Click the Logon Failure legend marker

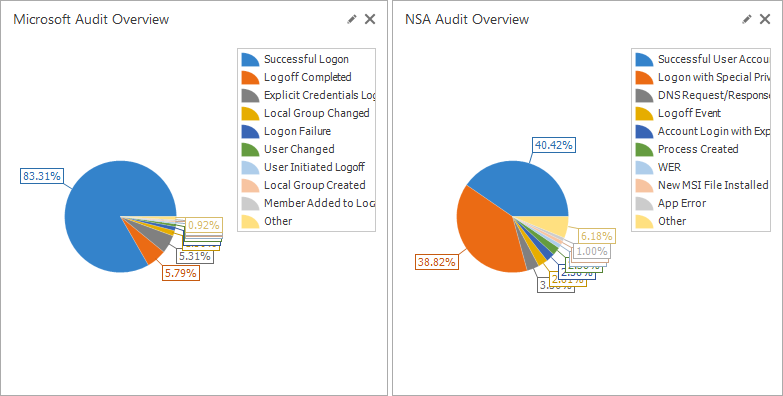(x=251, y=131)
